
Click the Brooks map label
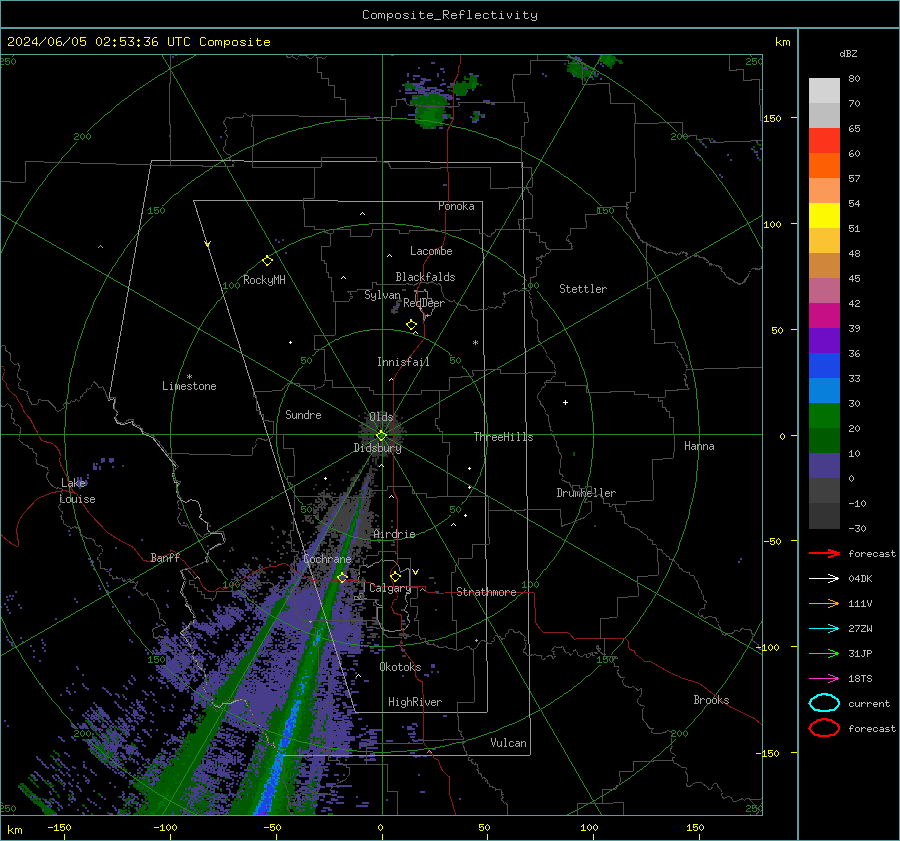711,700
